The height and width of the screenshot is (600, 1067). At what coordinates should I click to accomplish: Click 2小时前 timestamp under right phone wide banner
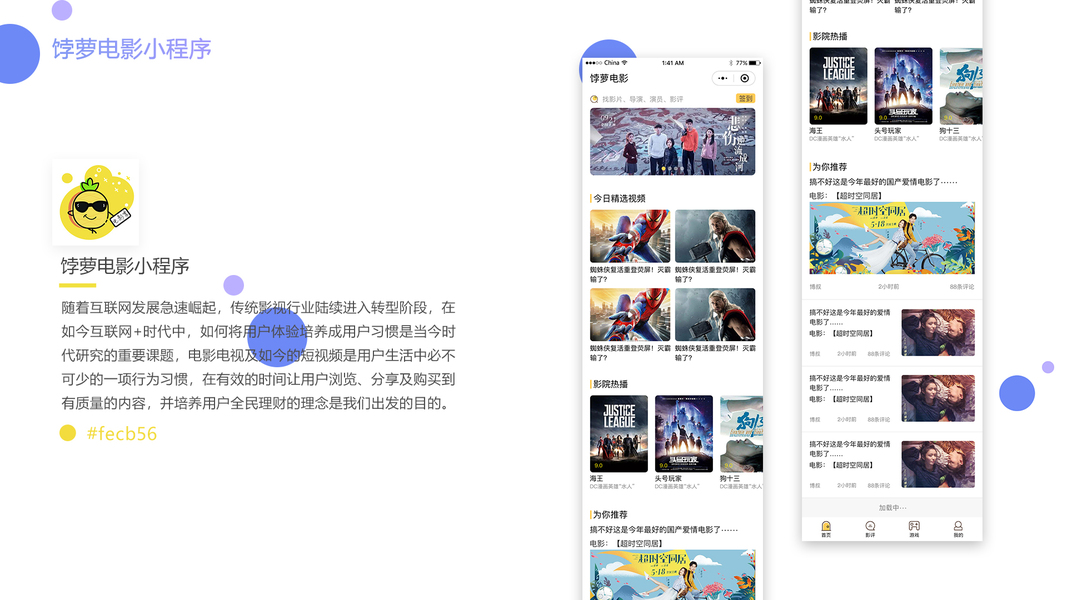pos(889,287)
